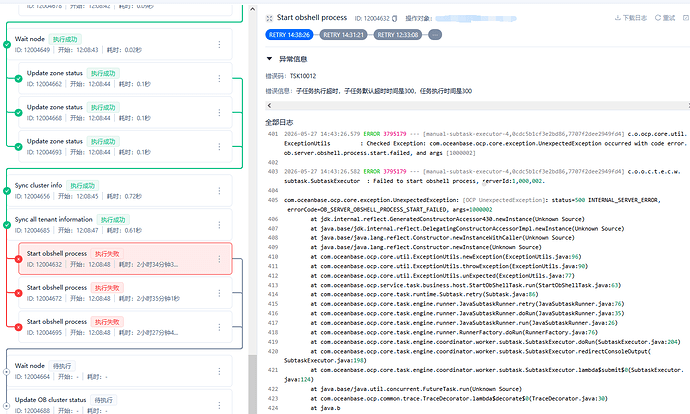Viewport: 690px width, 414px height.
Task: Select the highlighted Start obshell process card 12004632
Action: [x=125, y=259]
